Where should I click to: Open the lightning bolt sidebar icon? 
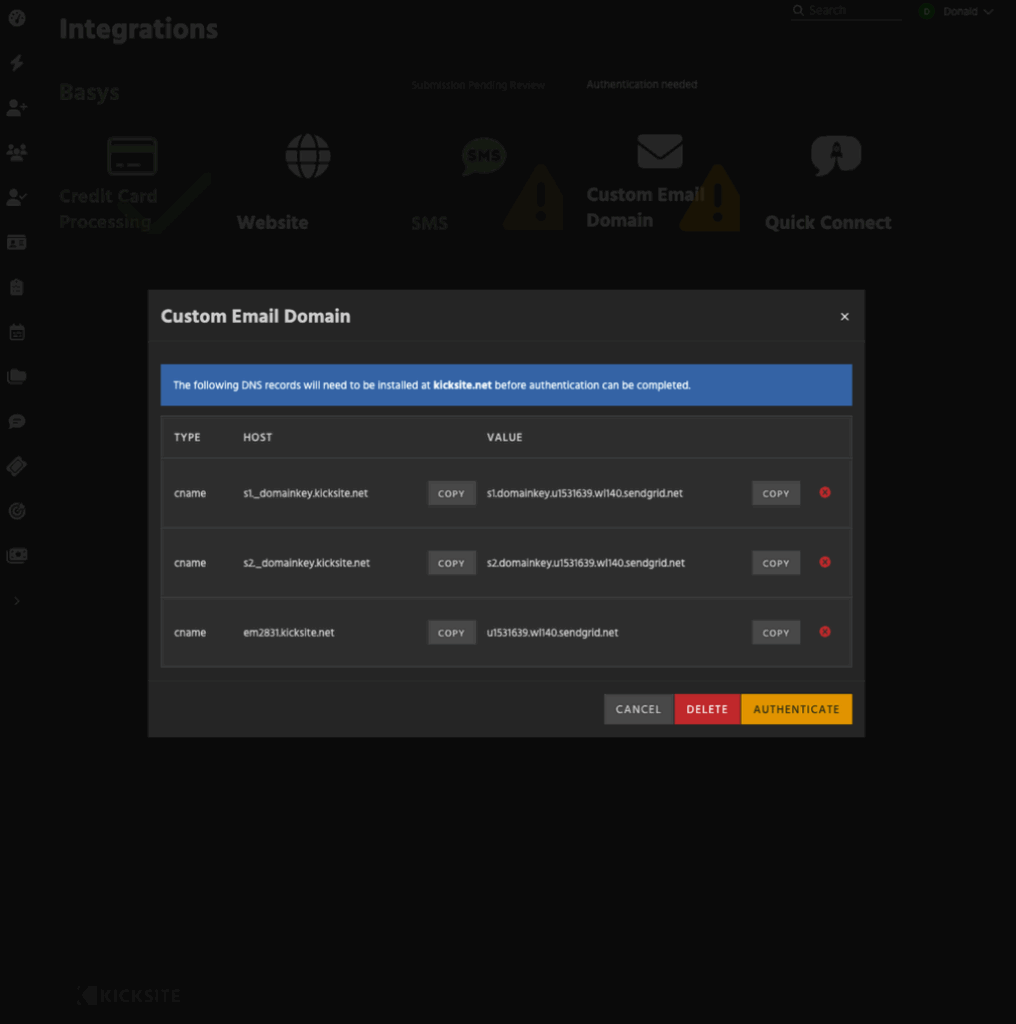click(x=17, y=63)
